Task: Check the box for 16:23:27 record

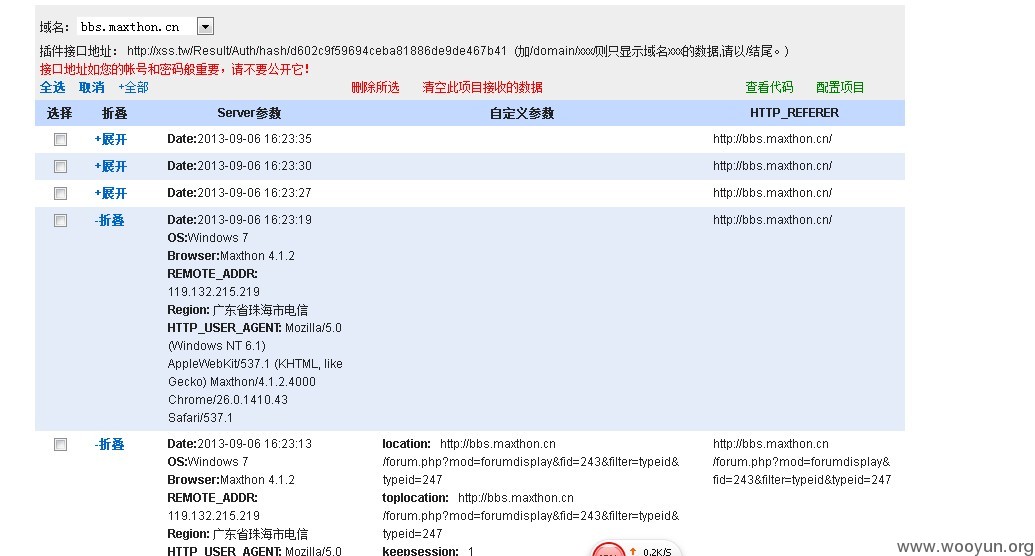Action: point(61,193)
